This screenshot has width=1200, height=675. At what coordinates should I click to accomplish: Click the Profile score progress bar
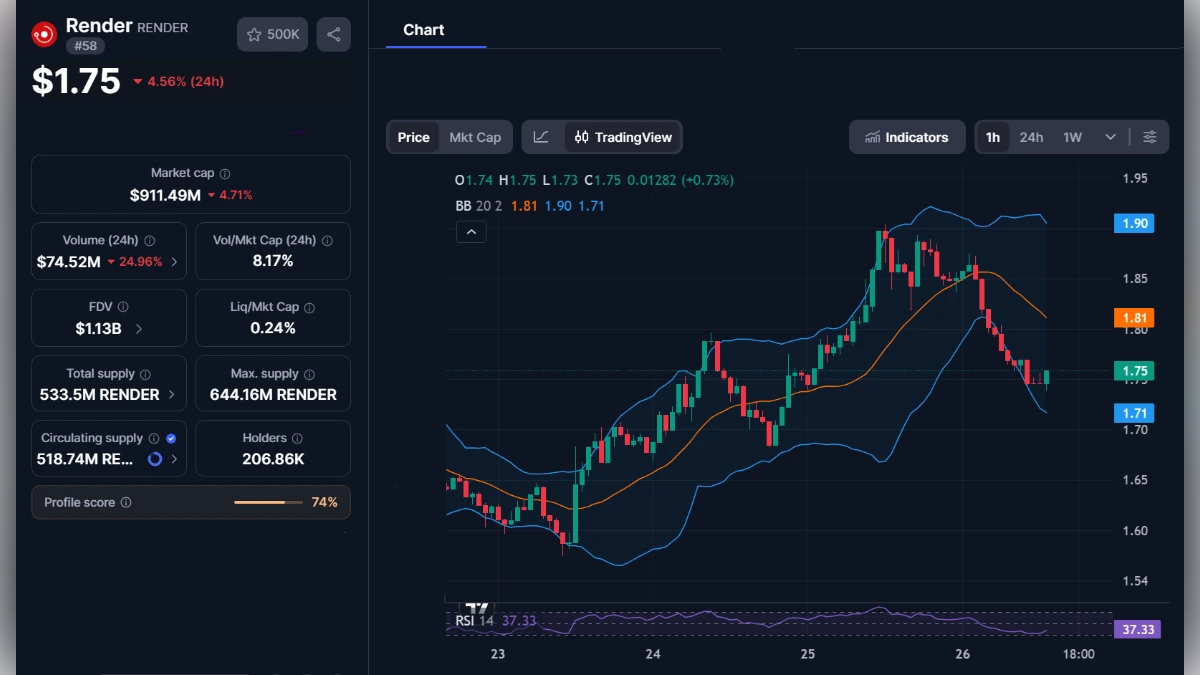tap(267, 502)
